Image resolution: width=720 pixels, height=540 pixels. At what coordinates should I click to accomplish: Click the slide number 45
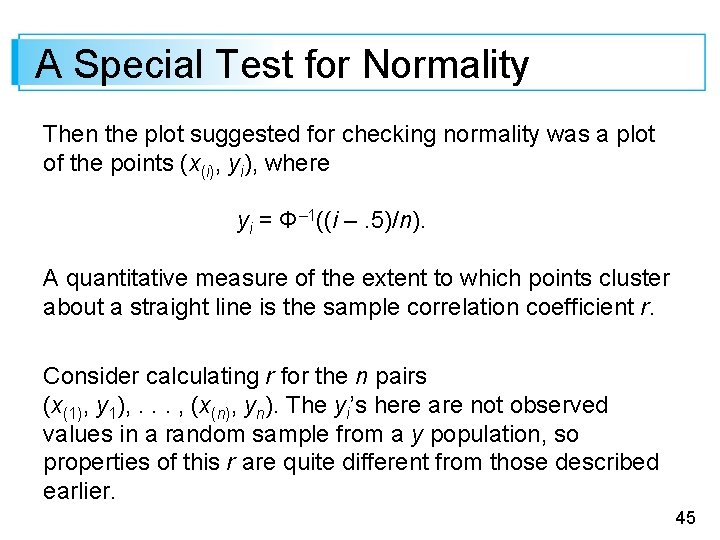coord(685,518)
